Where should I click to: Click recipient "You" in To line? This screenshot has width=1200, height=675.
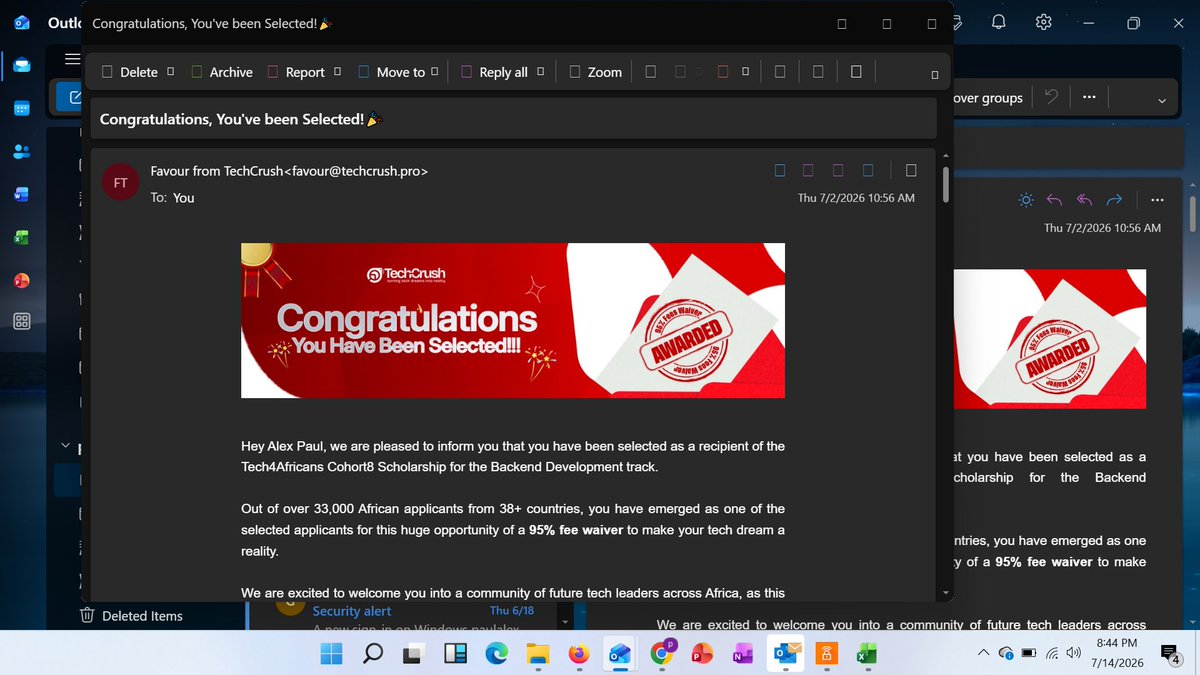(x=184, y=198)
